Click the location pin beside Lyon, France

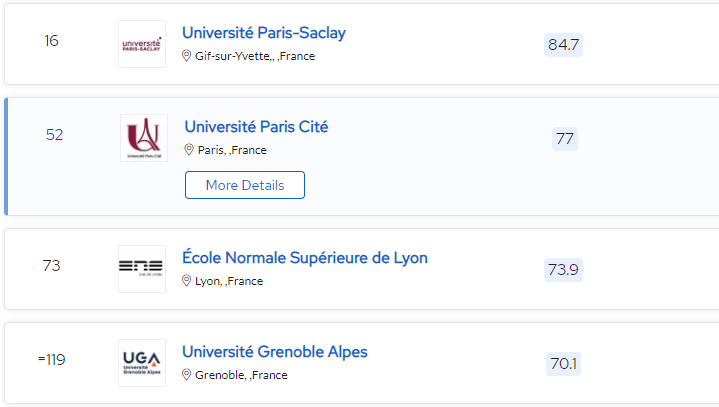pyautogui.click(x=187, y=281)
